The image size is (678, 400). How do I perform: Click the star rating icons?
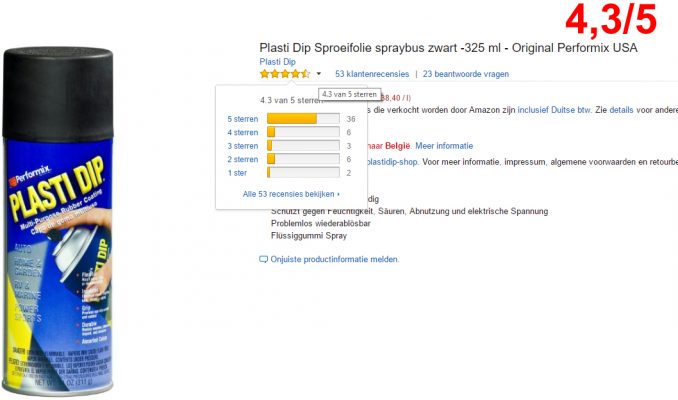[285, 74]
